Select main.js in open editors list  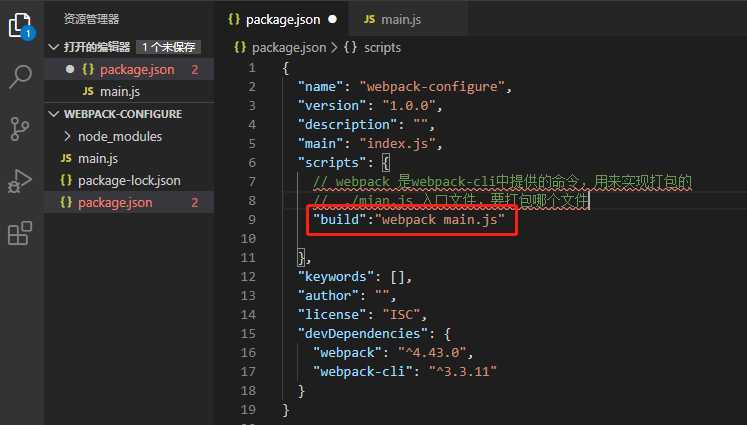129,91
